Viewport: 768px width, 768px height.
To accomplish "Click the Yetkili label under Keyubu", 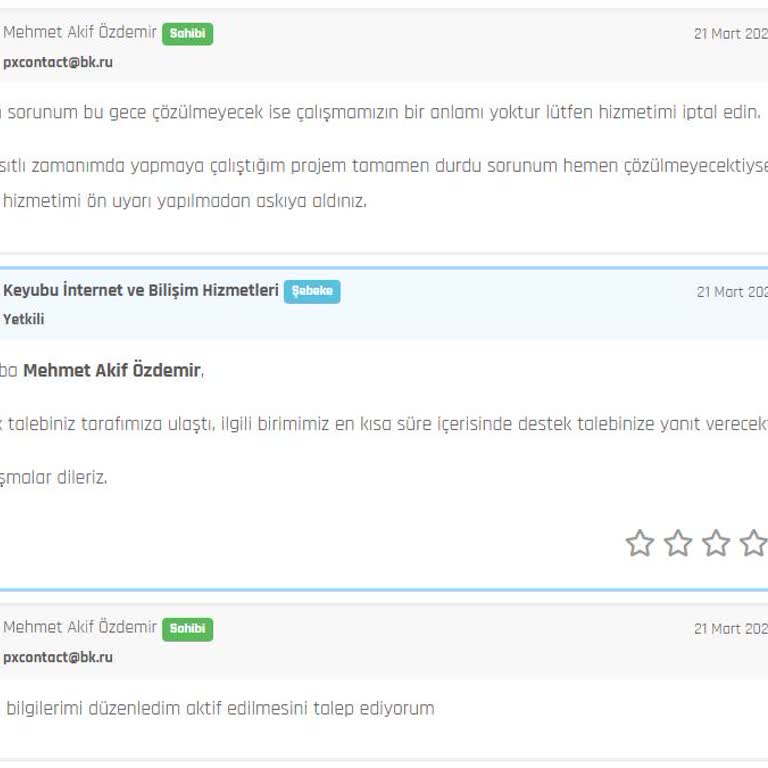I will click(24, 320).
